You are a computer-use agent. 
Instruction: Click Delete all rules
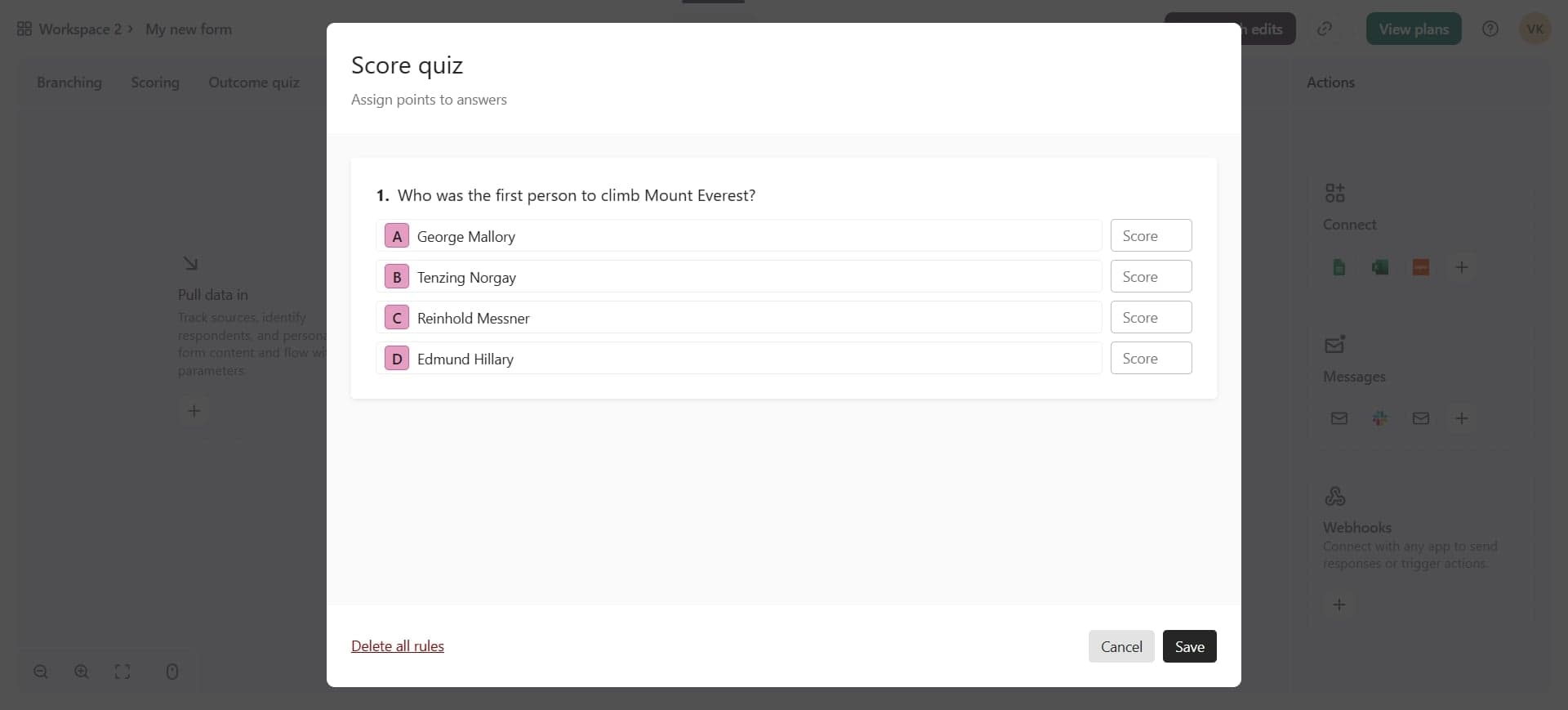(x=397, y=646)
